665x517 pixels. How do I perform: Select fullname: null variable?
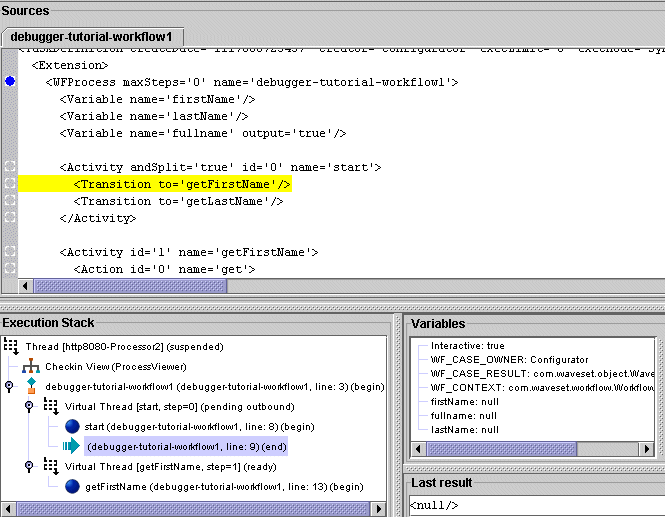coord(464,416)
